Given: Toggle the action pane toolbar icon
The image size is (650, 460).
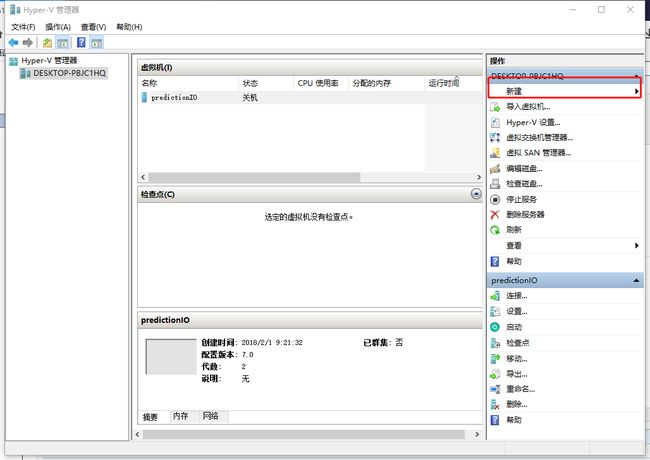Looking at the screenshot, I should pyautogui.click(x=97, y=42).
